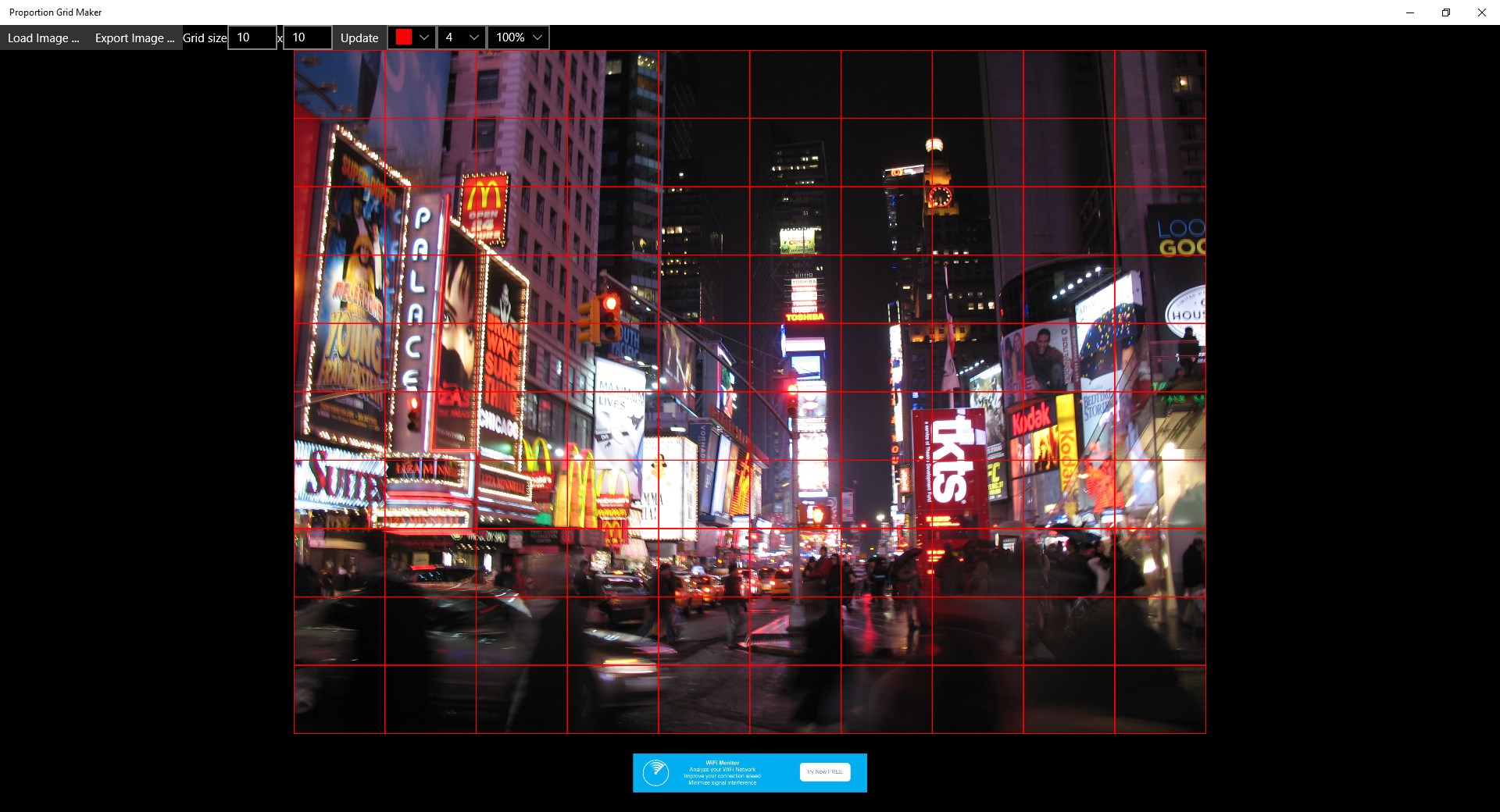The width and height of the screenshot is (1500, 812).
Task: Click the chevron on the line width selector
Action: tap(473, 37)
